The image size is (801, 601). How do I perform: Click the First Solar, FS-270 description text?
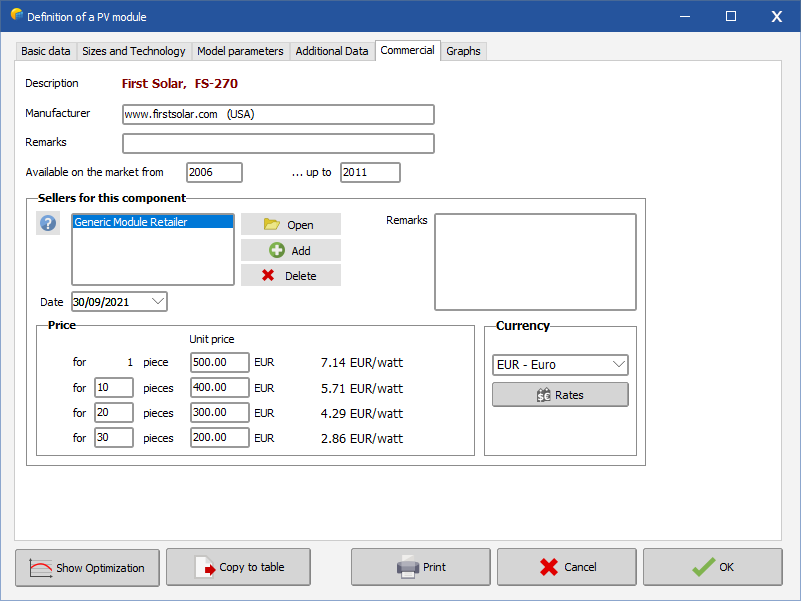click(x=180, y=84)
